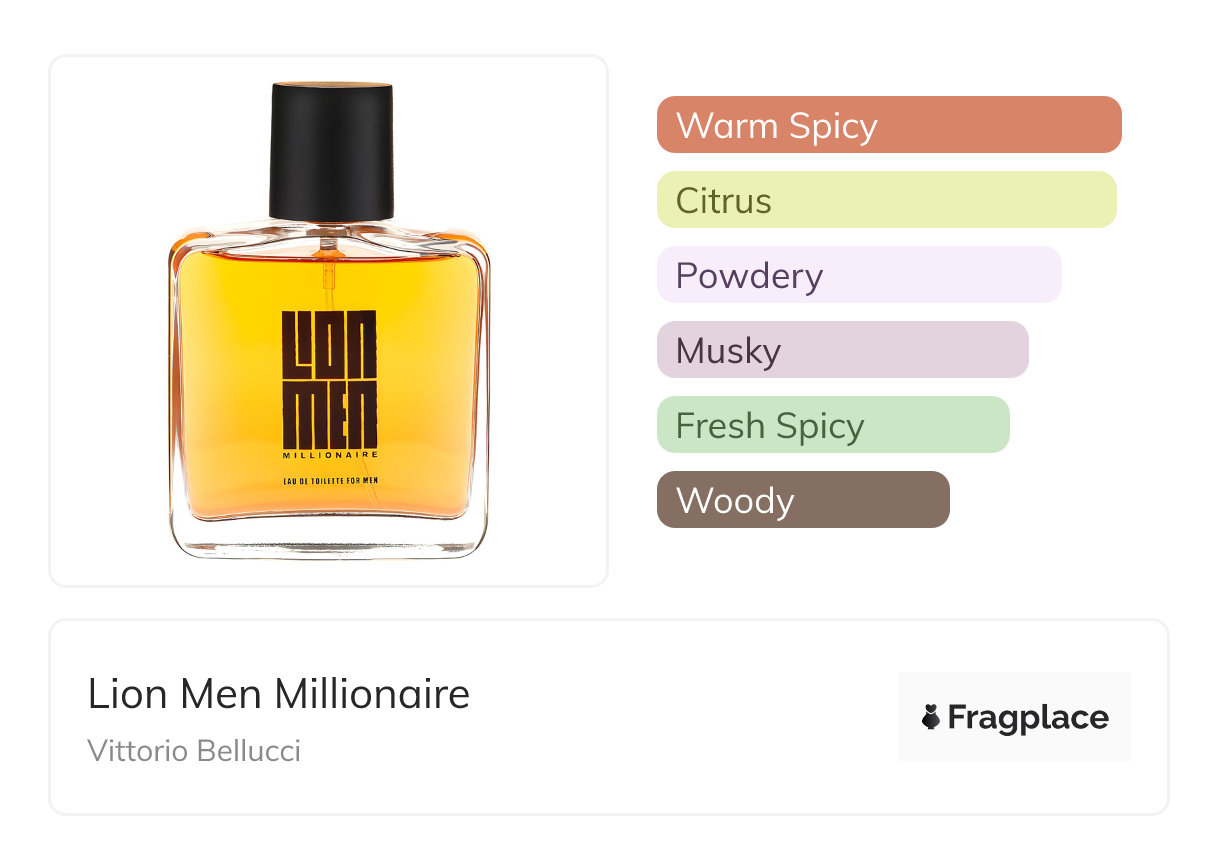
Task: Click the Fragplace wordmark text
Action: point(1028,718)
